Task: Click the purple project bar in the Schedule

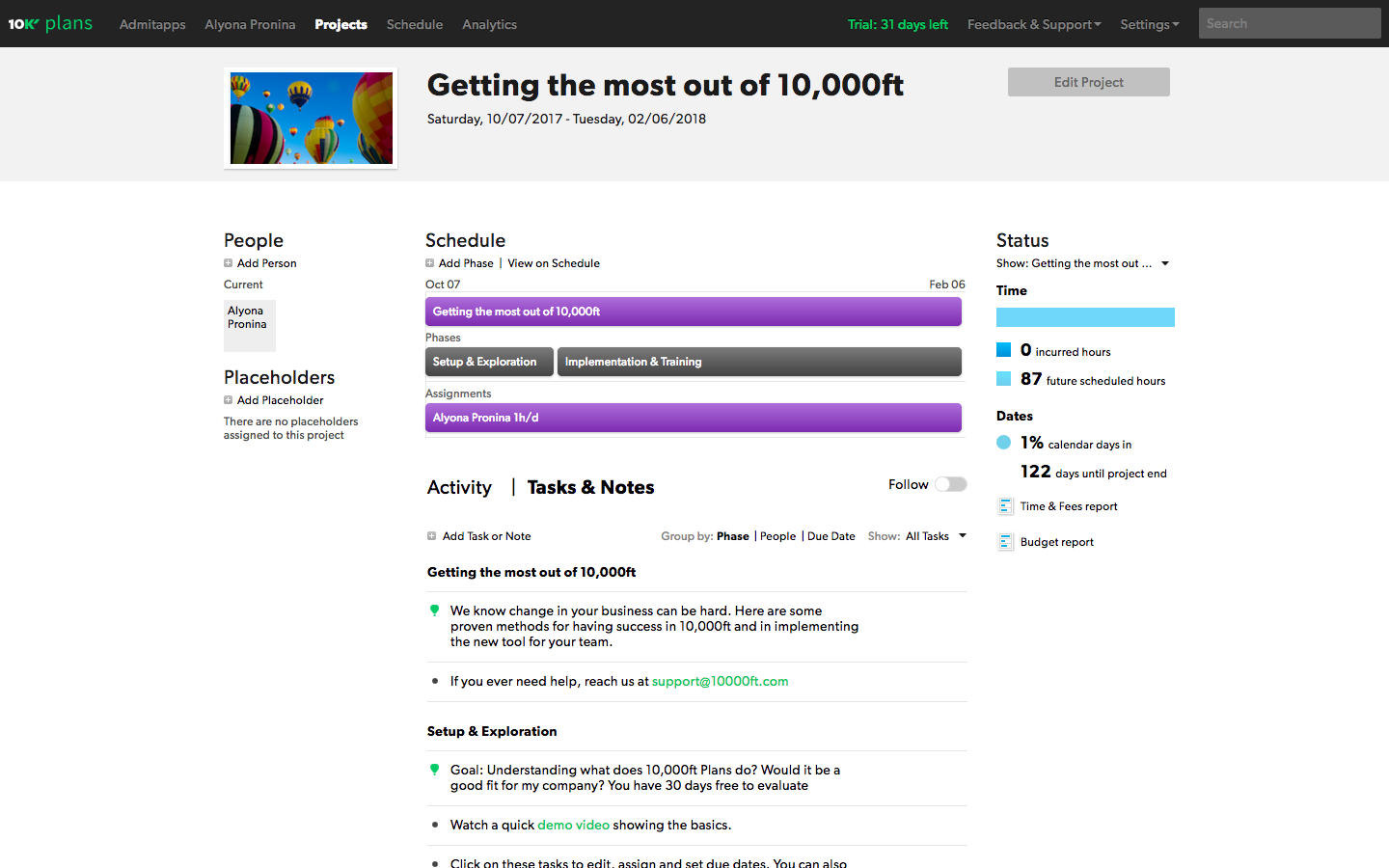Action: pos(694,312)
